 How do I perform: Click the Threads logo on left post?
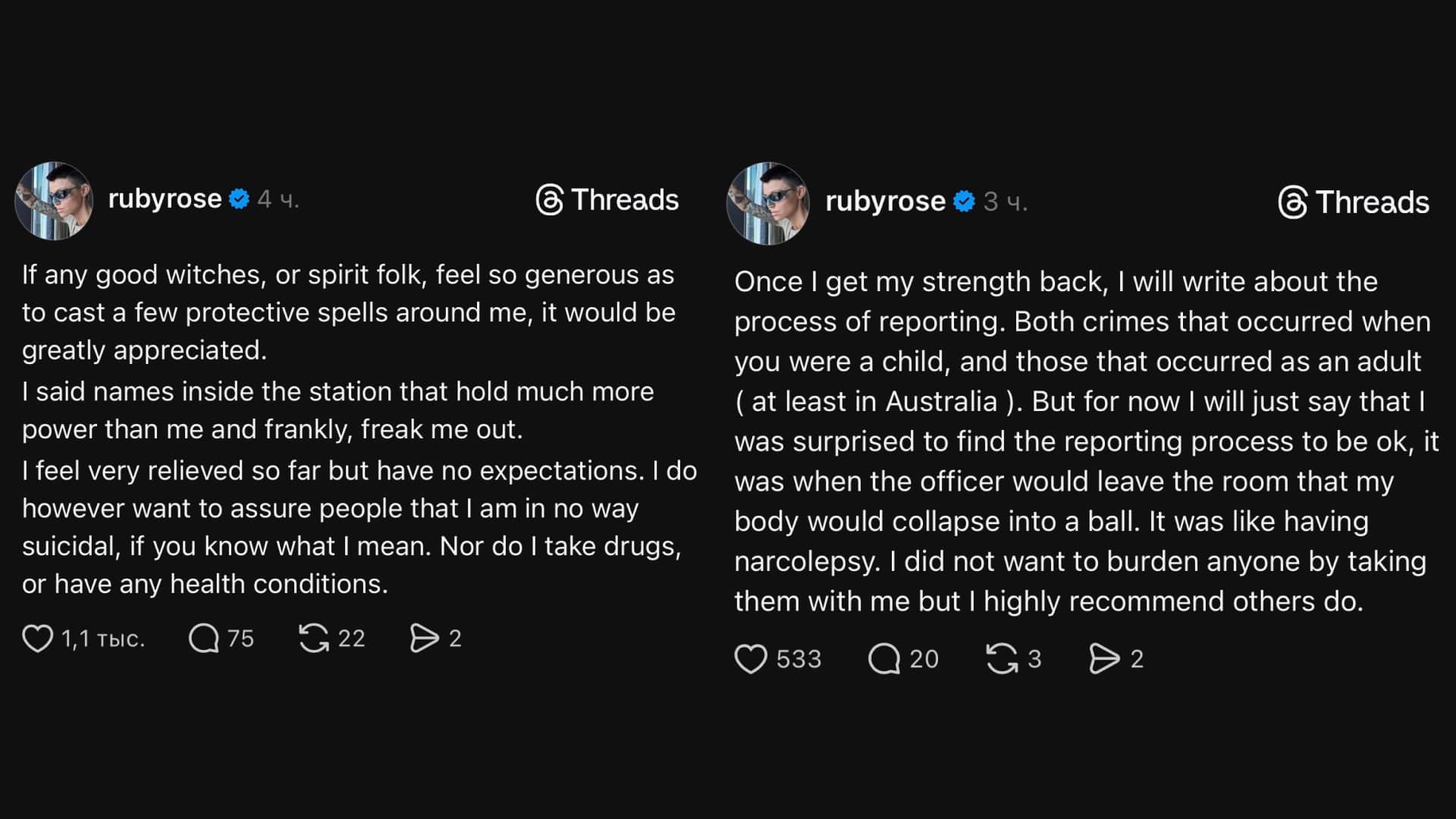[x=607, y=200]
